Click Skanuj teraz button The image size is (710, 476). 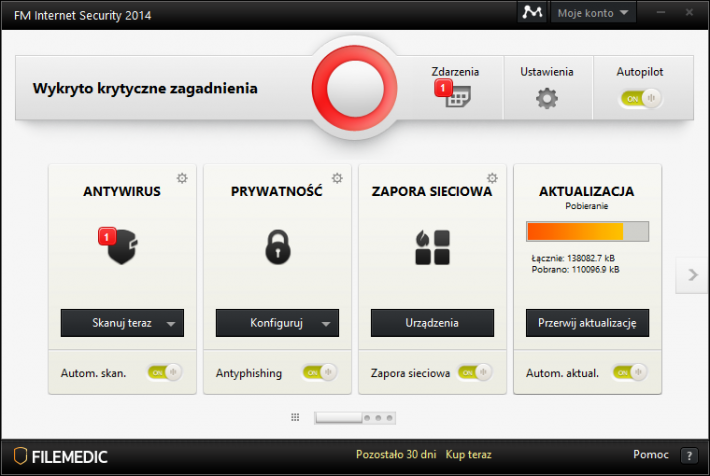(122, 323)
